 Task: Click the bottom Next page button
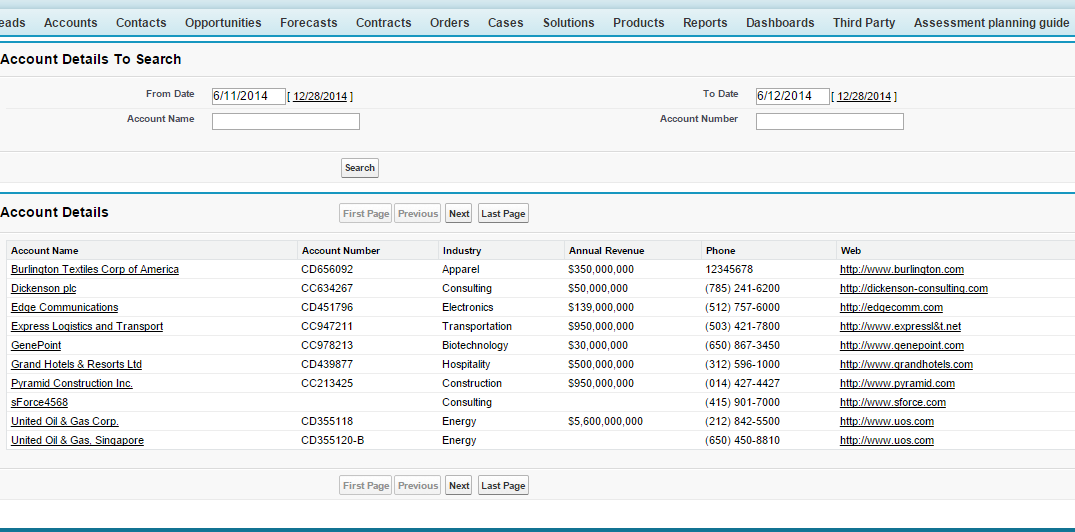coord(459,486)
